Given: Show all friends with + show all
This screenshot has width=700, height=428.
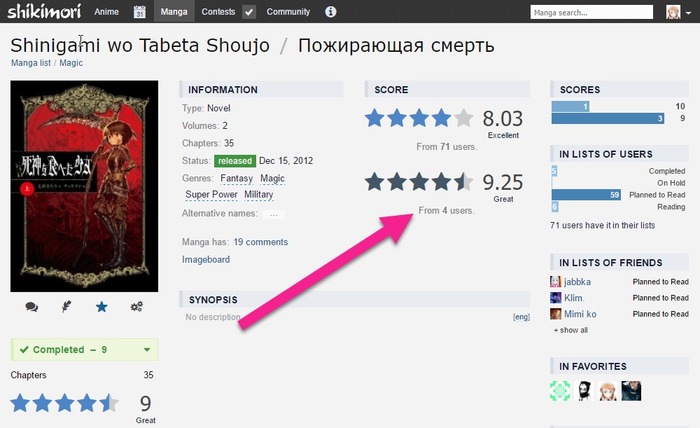Looking at the screenshot, I should (571, 330).
